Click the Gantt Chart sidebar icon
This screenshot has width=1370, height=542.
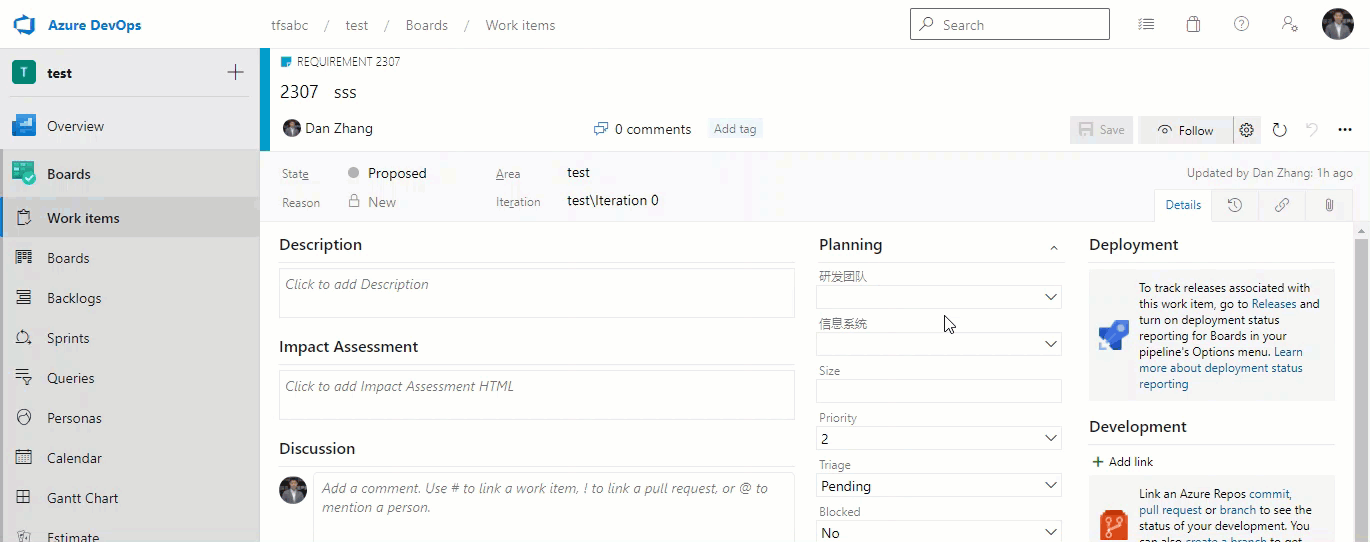[x=24, y=498]
